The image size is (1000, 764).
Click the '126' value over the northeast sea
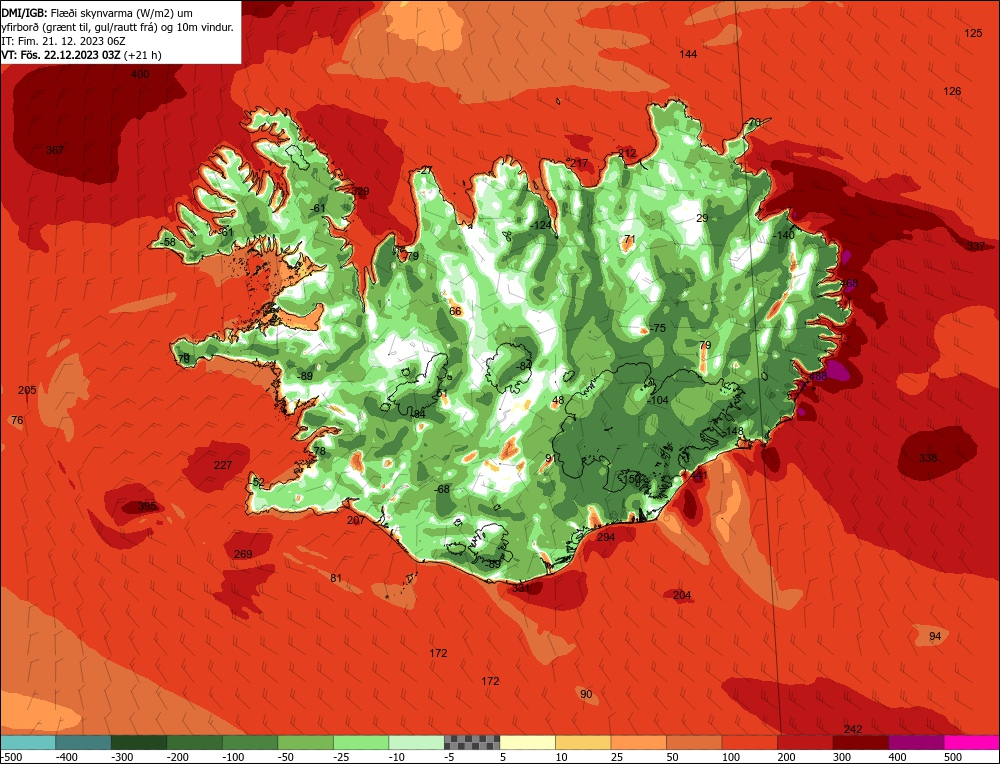(x=952, y=91)
